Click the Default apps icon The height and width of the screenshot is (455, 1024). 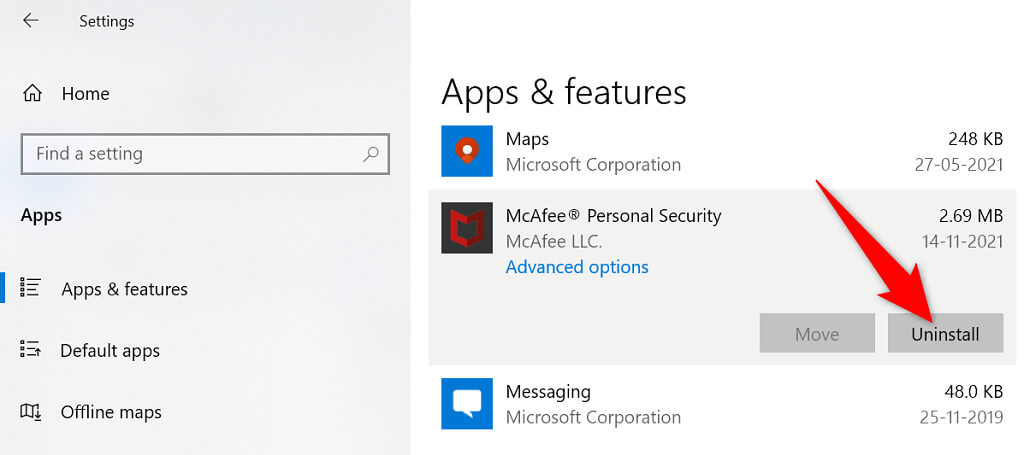pyautogui.click(x=31, y=350)
